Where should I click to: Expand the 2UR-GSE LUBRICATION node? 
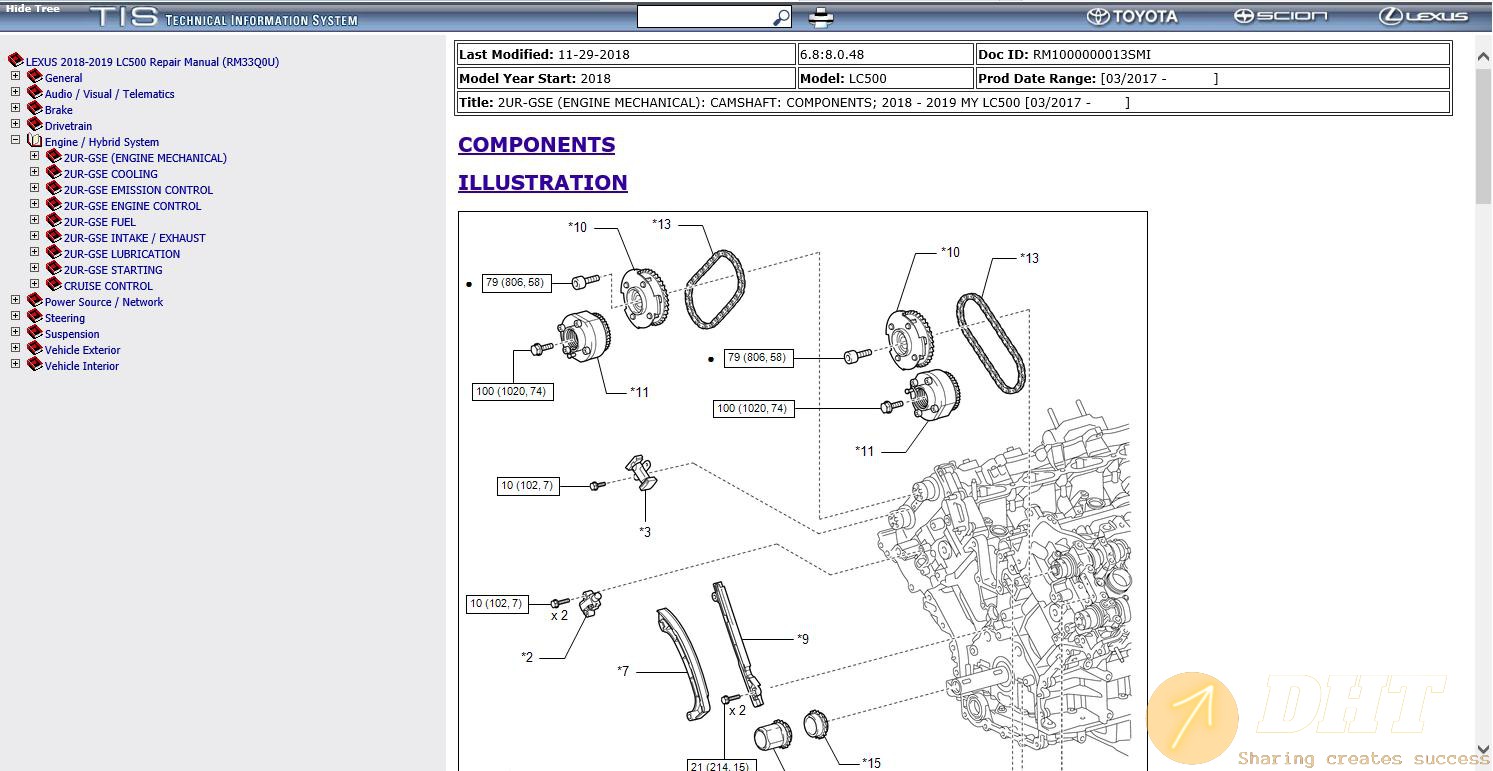[x=34, y=252]
